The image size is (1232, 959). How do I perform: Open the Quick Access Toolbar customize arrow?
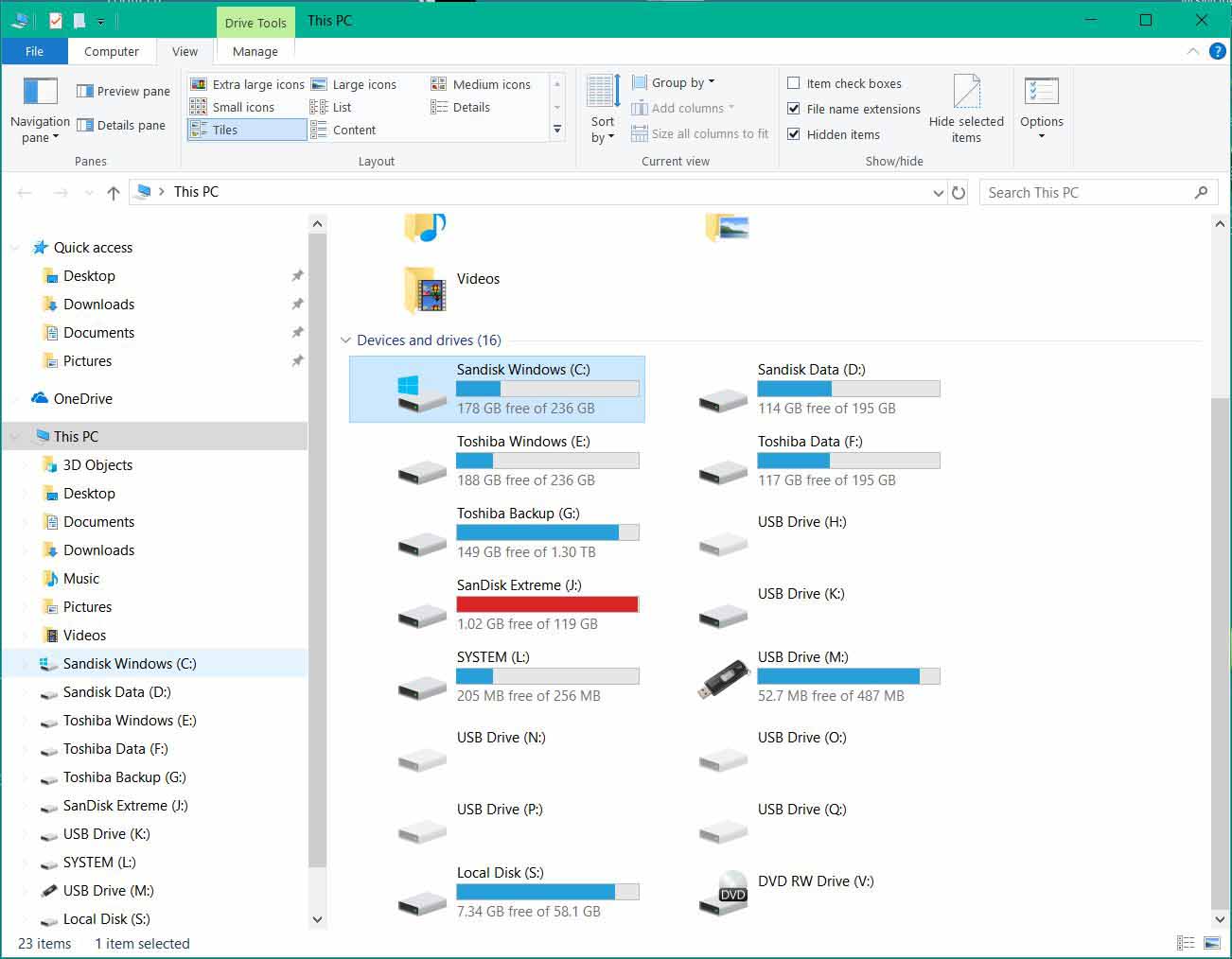point(100,21)
